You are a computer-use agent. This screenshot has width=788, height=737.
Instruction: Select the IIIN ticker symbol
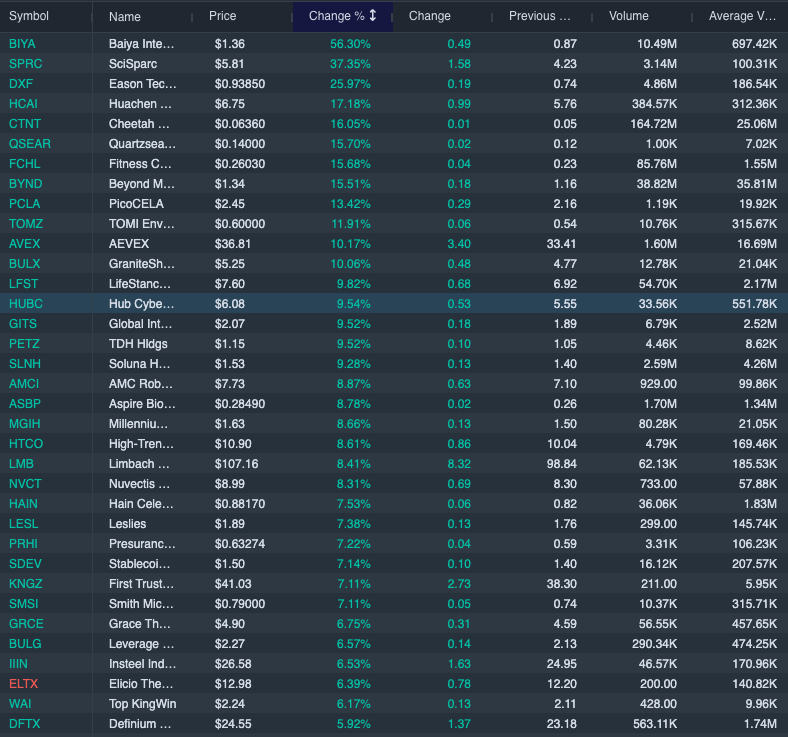pyautogui.click(x=18, y=664)
